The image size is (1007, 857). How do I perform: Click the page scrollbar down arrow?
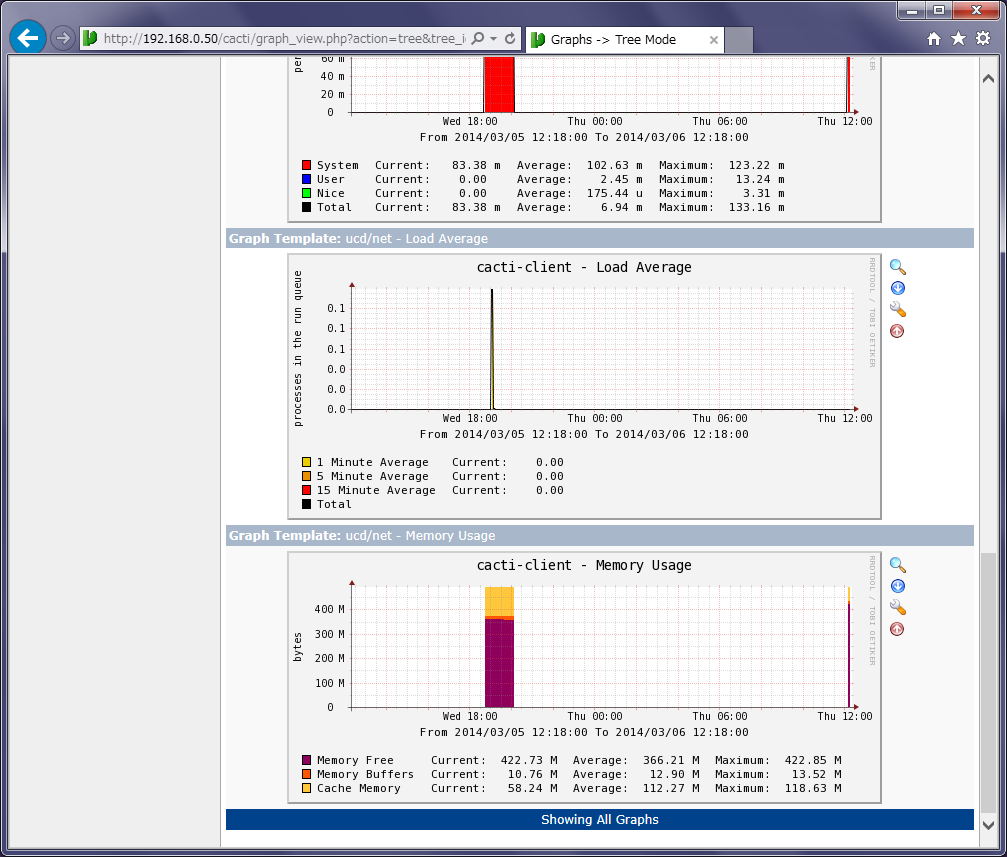(x=988, y=825)
